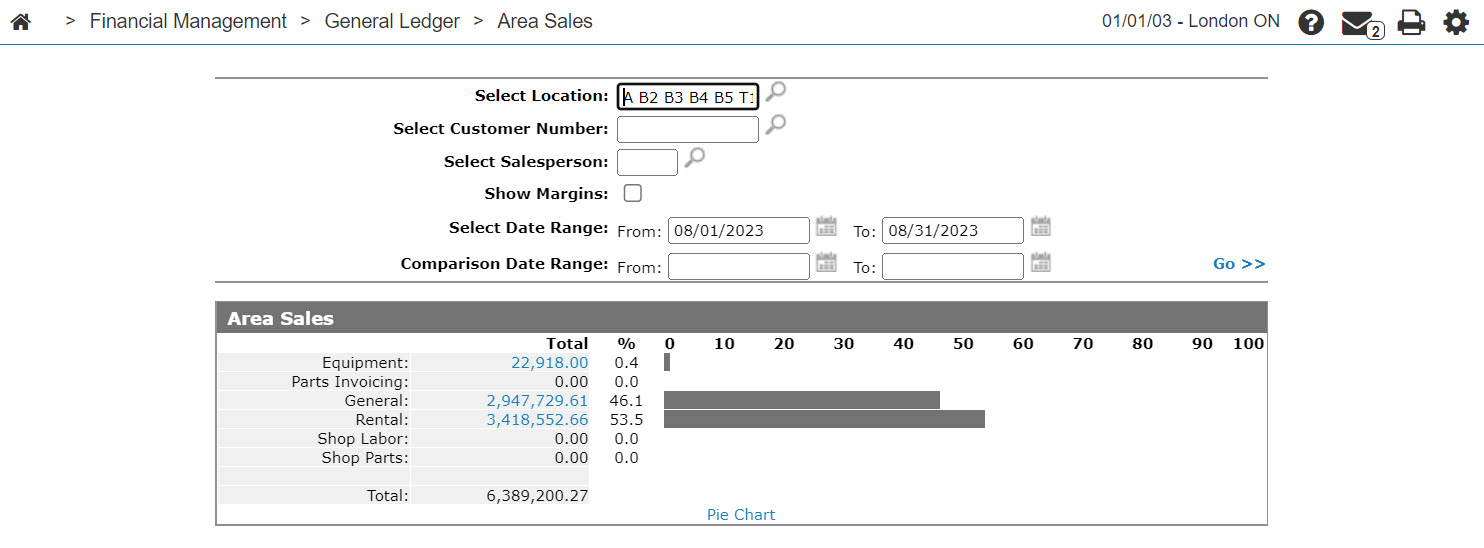1484x548 pixels.
Task: Open the Area Sales breadcrumb
Action: pyautogui.click(x=545, y=21)
